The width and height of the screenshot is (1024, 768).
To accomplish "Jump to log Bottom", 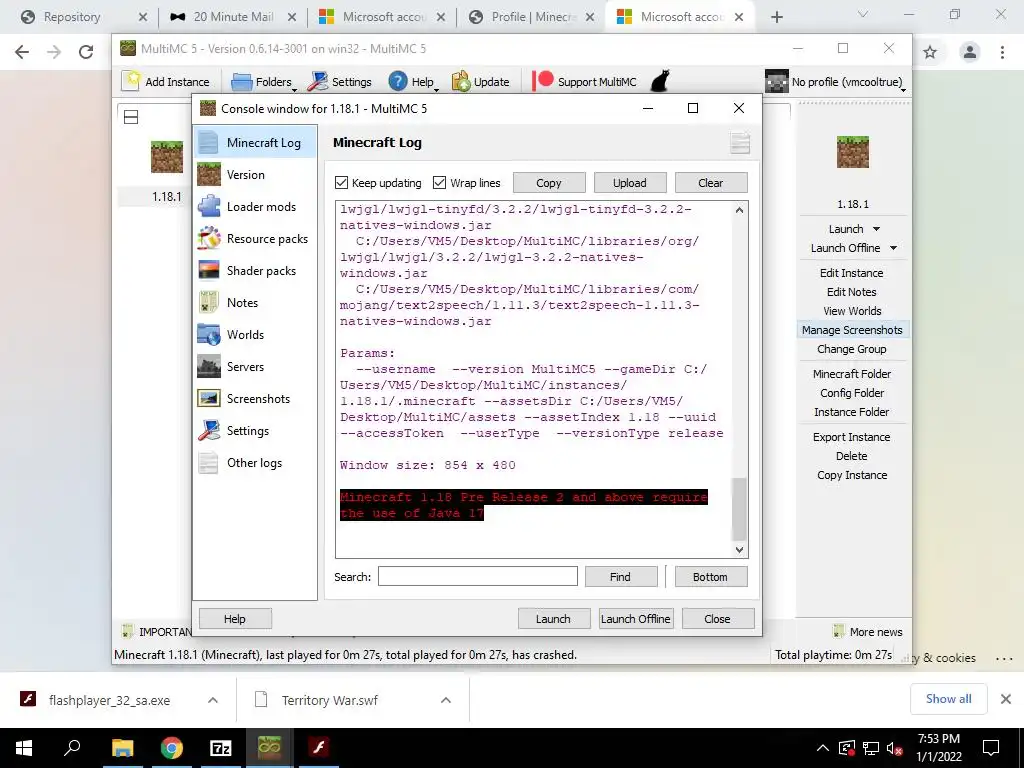I will point(710,577).
